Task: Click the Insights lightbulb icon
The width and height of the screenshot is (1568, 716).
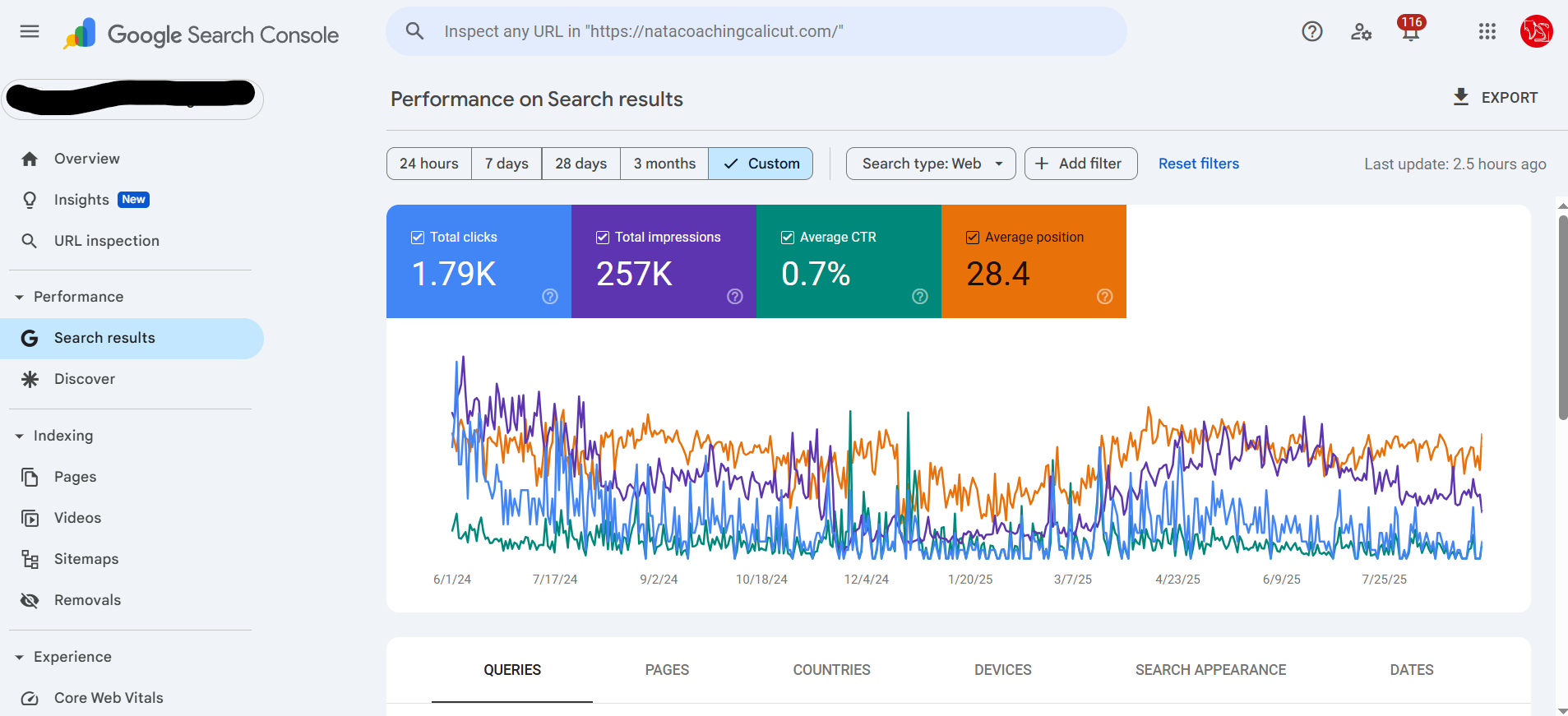Action: [x=30, y=200]
